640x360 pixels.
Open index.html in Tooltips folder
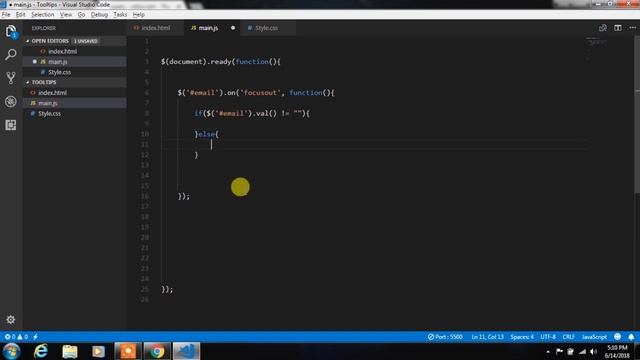(75, 93)
